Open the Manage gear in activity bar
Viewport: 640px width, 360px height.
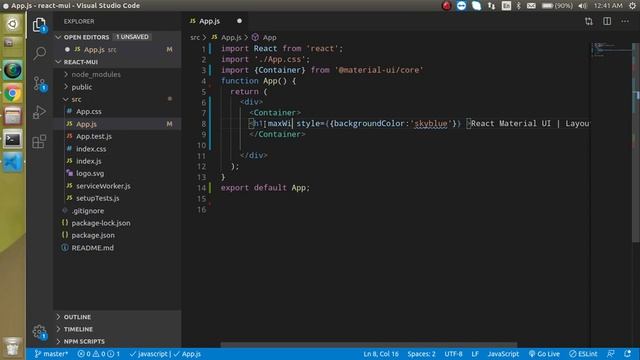click(x=40, y=332)
